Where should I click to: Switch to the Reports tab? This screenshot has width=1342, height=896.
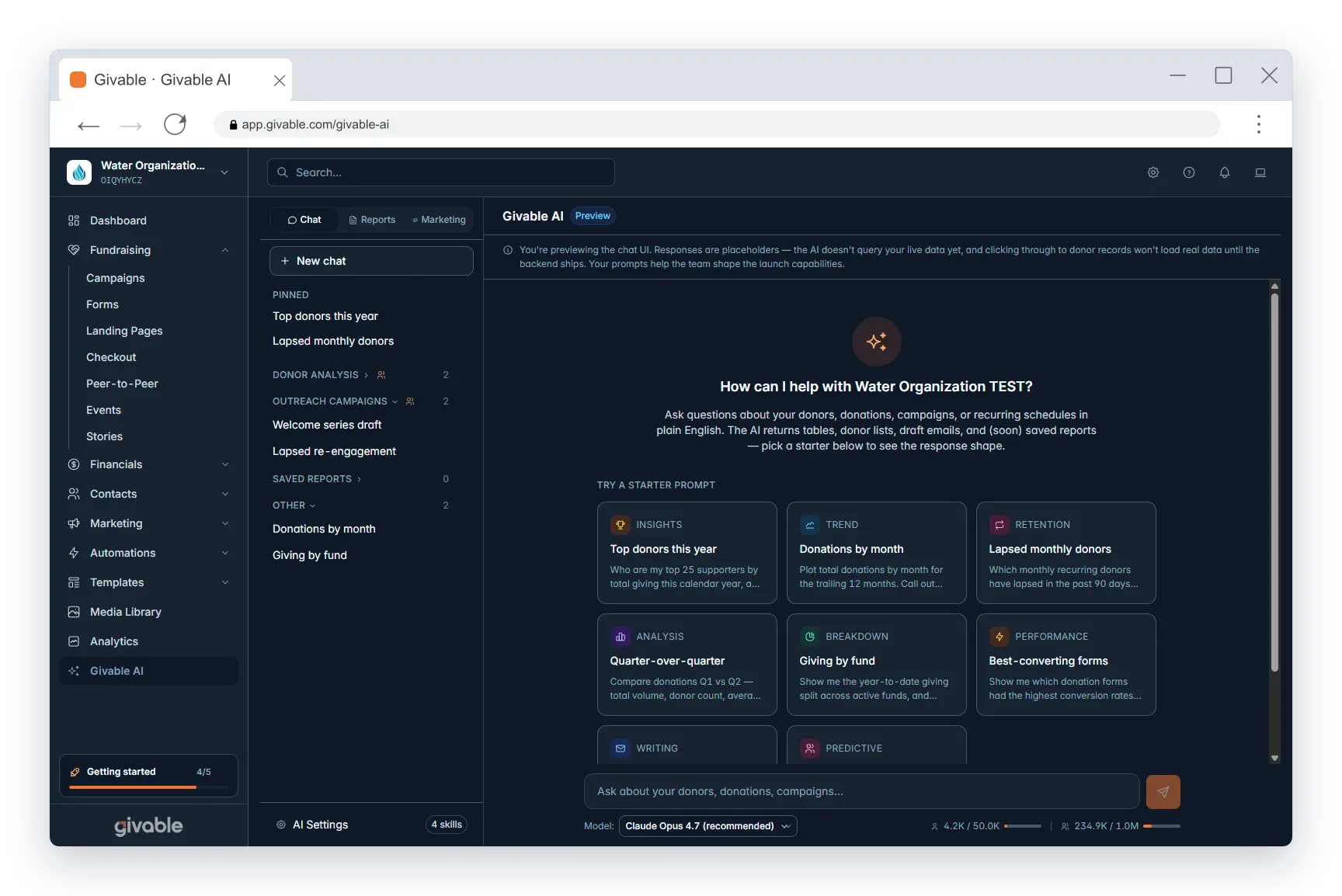pyautogui.click(x=372, y=220)
